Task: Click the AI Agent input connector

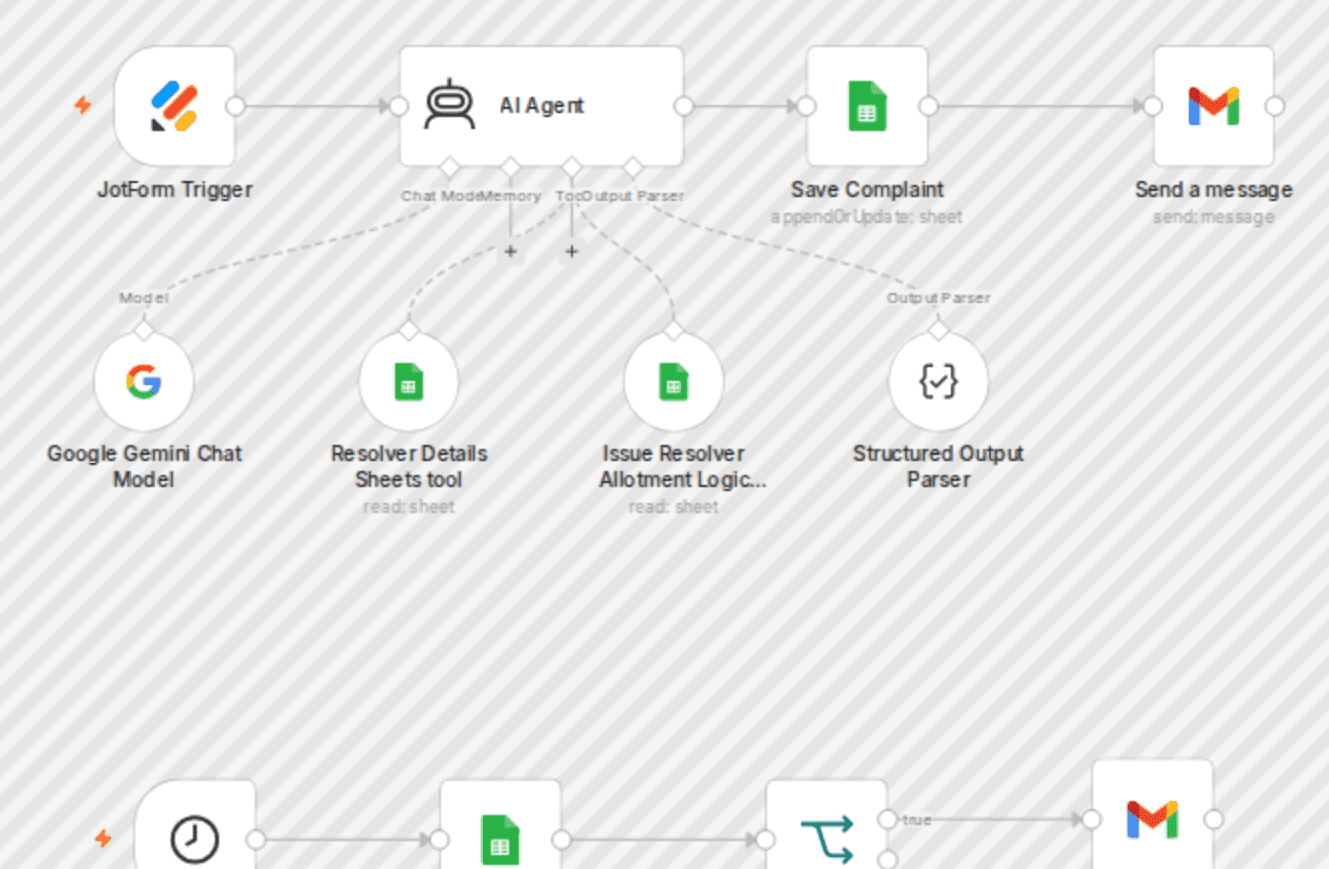Action: click(398, 106)
